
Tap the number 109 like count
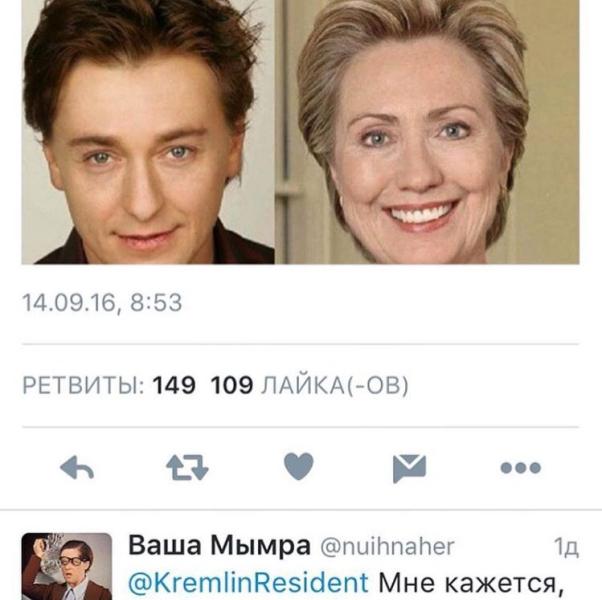(x=232, y=385)
